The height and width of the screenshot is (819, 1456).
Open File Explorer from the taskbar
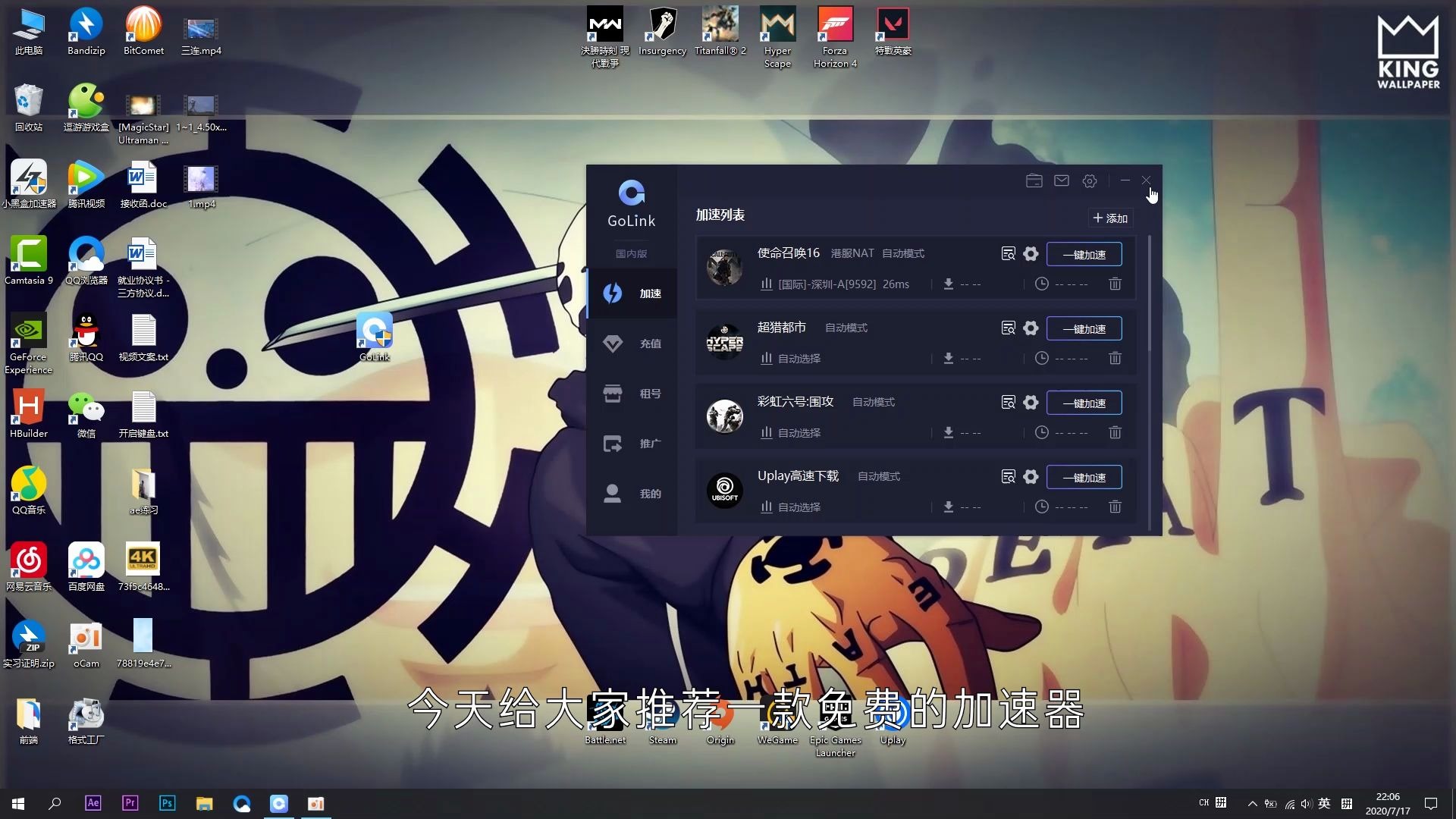coord(204,804)
